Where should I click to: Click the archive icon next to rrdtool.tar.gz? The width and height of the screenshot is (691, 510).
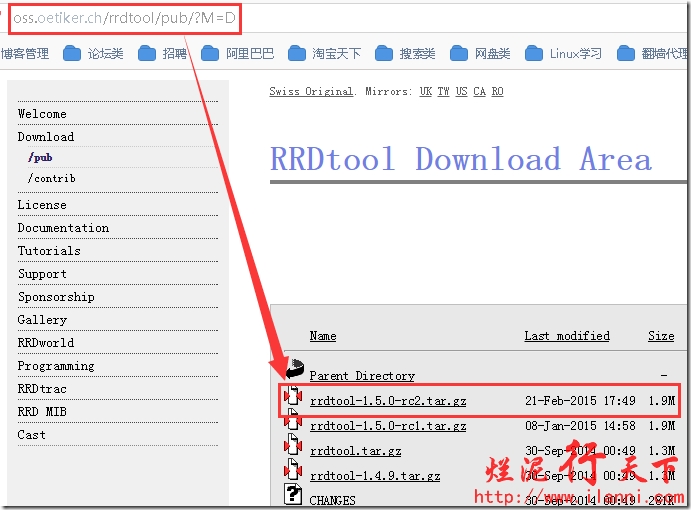pos(293,444)
